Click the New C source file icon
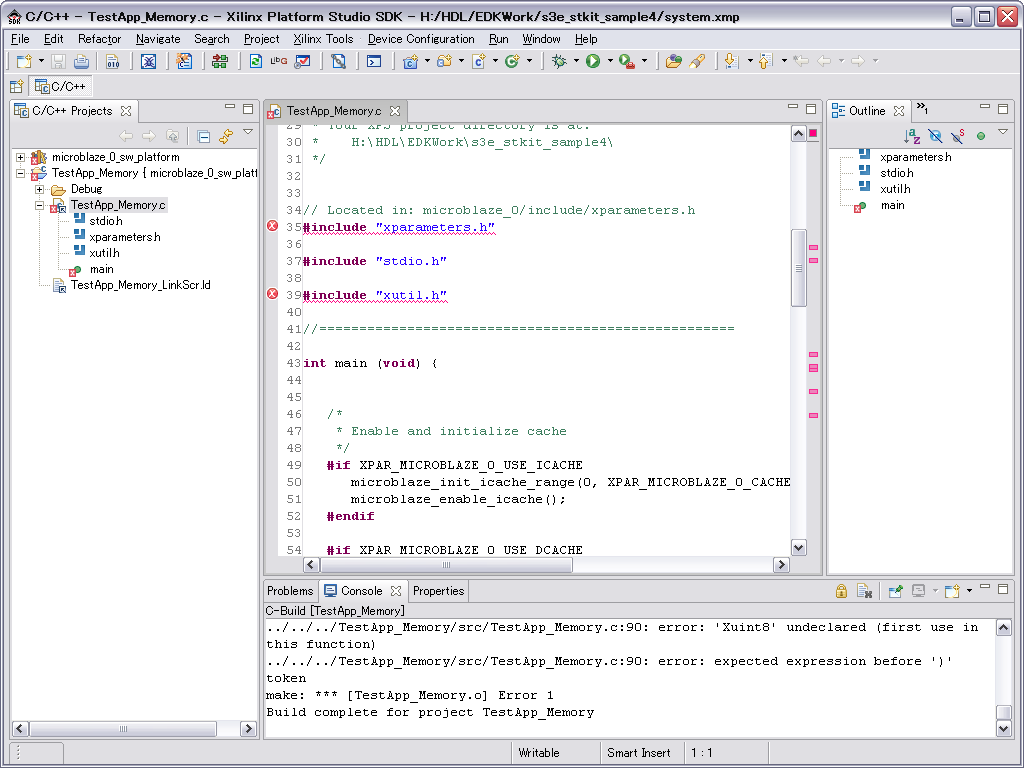Image resolution: width=1024 pixels, height=768 pixels. click(x=479, y=61)
